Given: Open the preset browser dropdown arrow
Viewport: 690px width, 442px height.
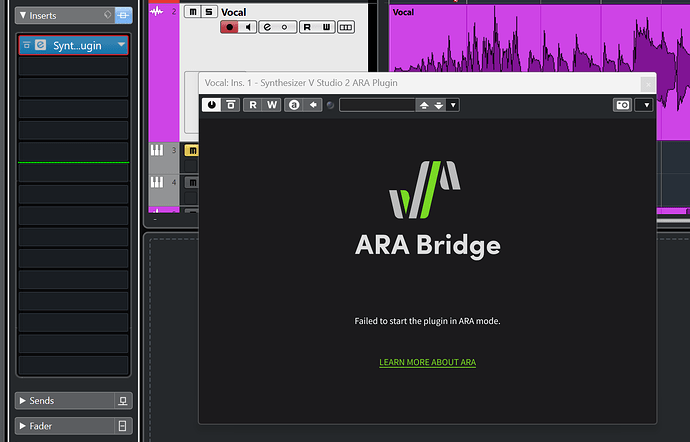Looking at the screenshot, I should [453, 105].
